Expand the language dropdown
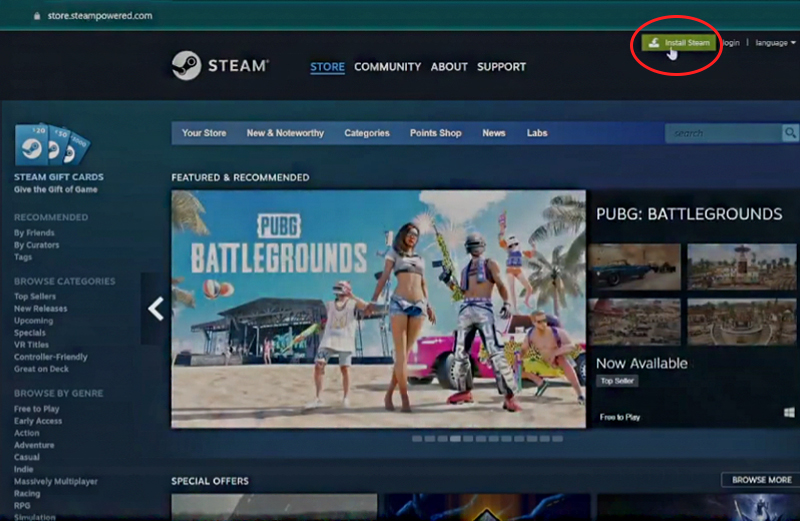The width and height of the screenshot is (800, 521). [775, 43]
